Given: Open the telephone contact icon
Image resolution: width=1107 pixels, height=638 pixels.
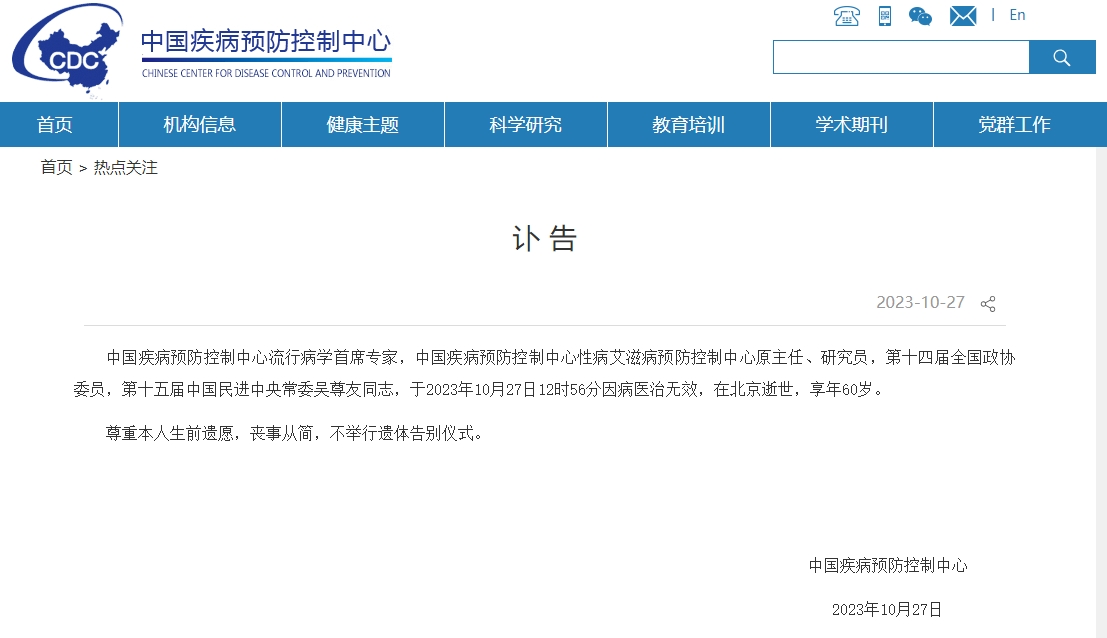Looking at the screenshot, I should point(846,16).
